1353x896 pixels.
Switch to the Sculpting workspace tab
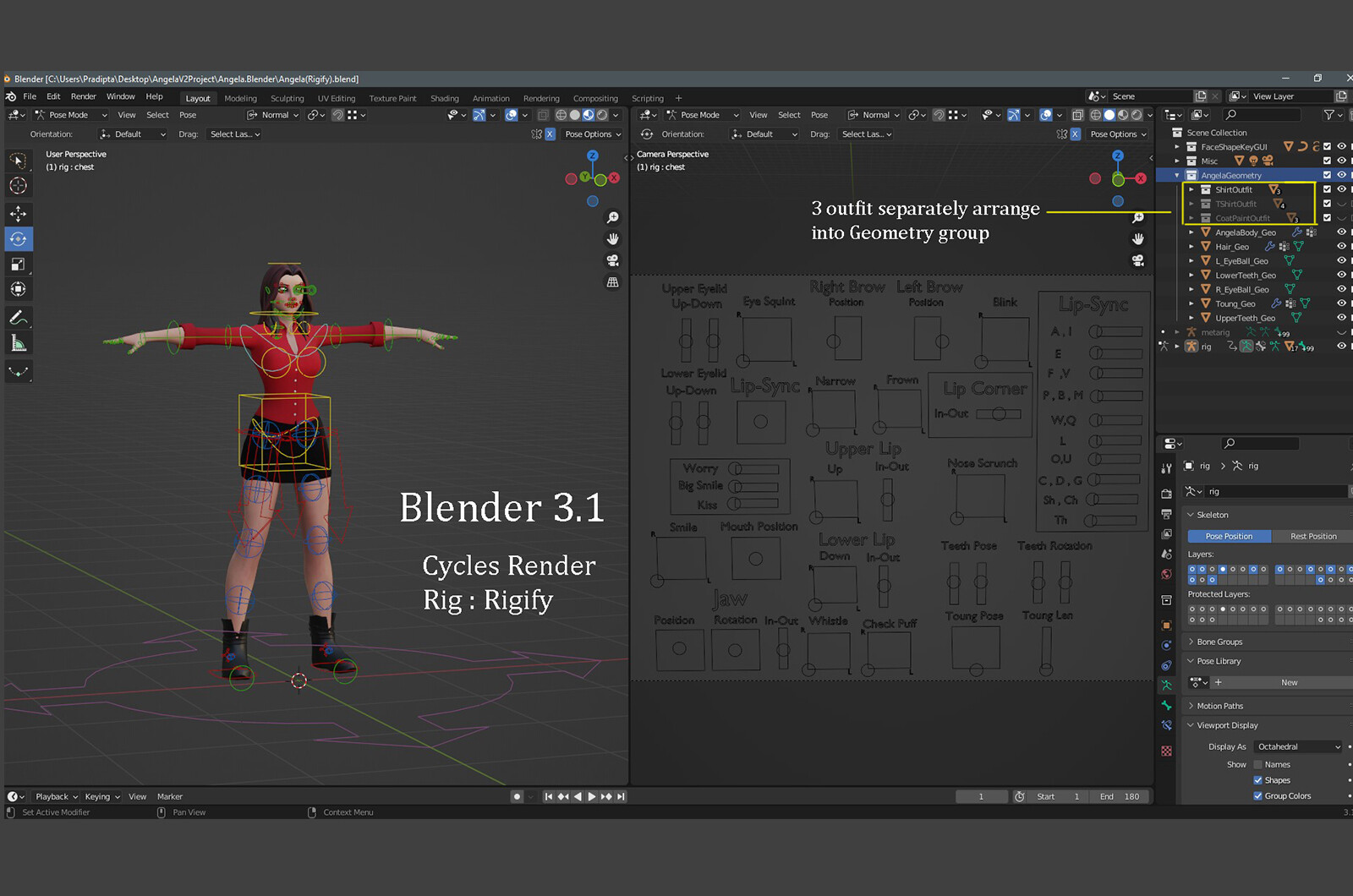coord(287,99)
